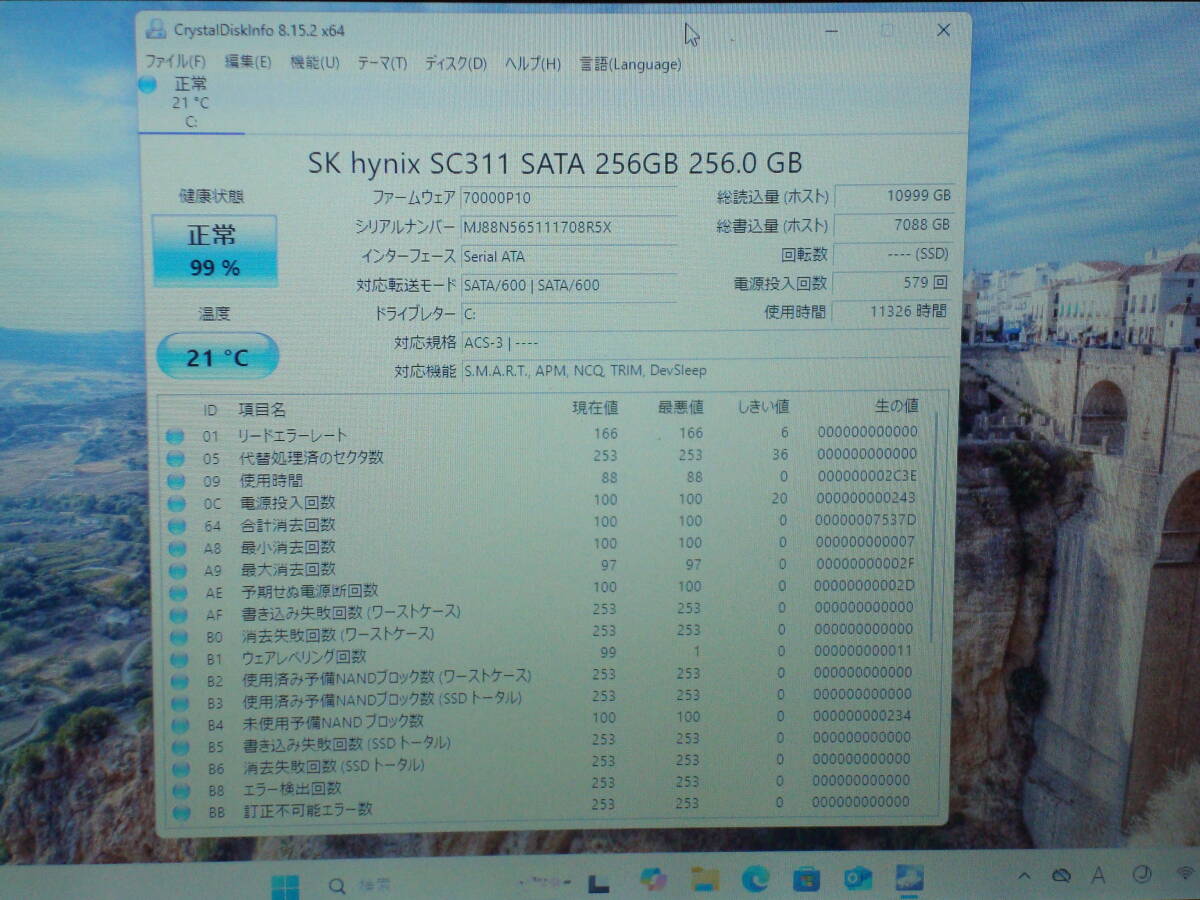Open Outlook from the taskbar

(x=857, y=880)
